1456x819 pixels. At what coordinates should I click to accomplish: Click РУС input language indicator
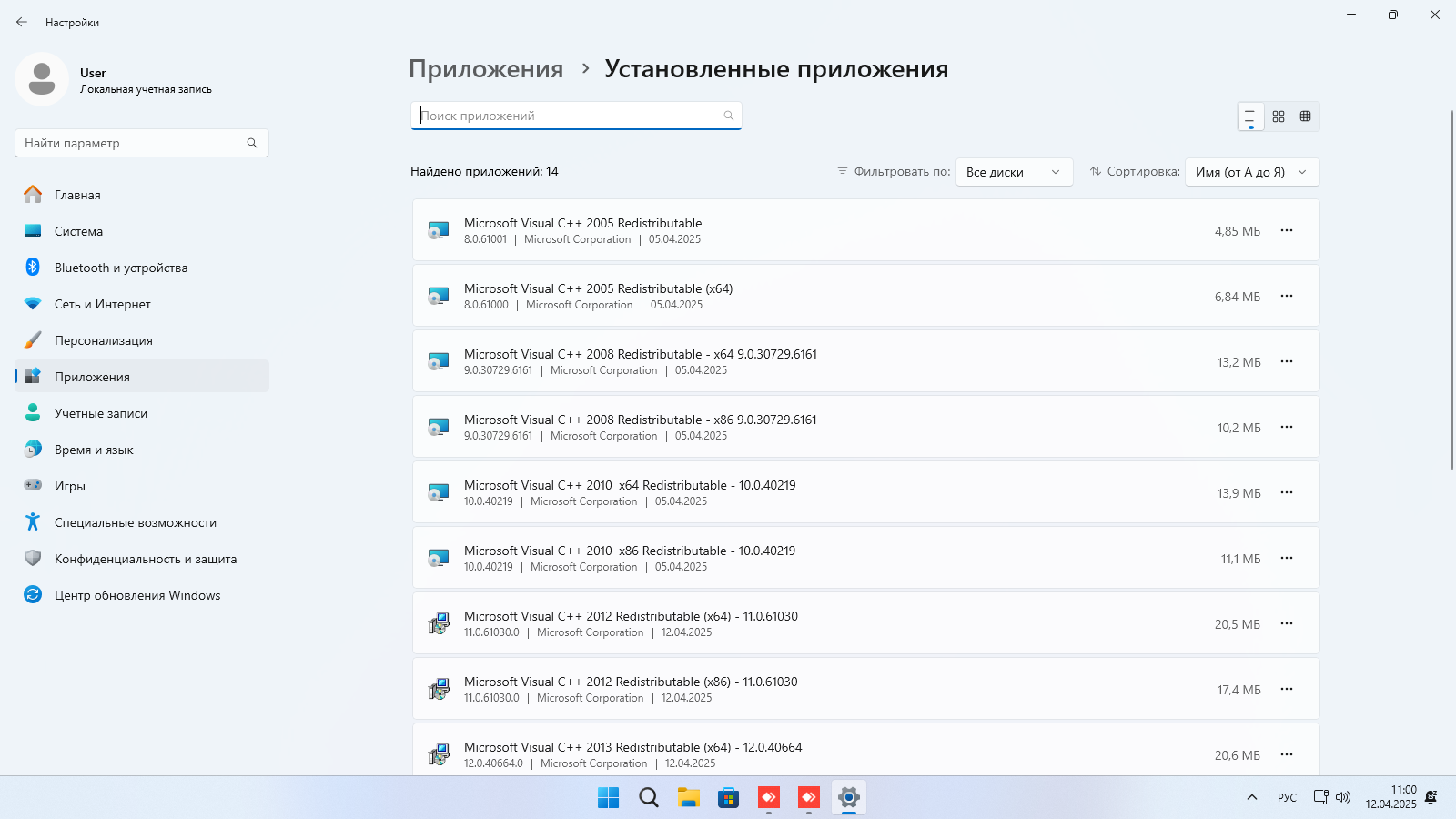pyautogui.click(x=1287, y=798)
